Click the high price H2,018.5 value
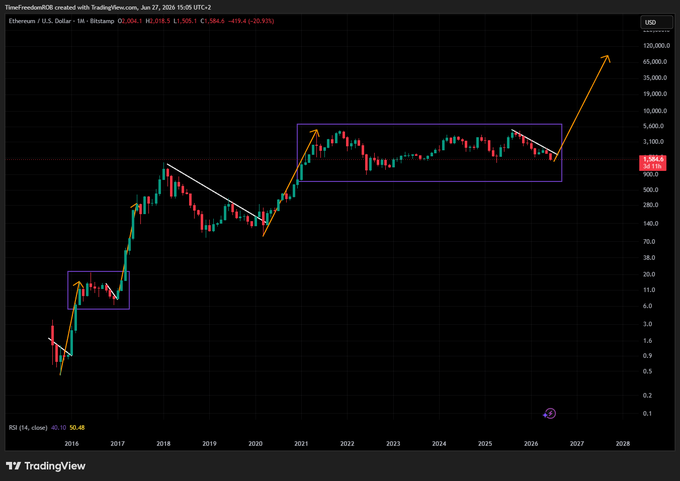Viewport: 680px width, 481px height. (x=158, y=21)
